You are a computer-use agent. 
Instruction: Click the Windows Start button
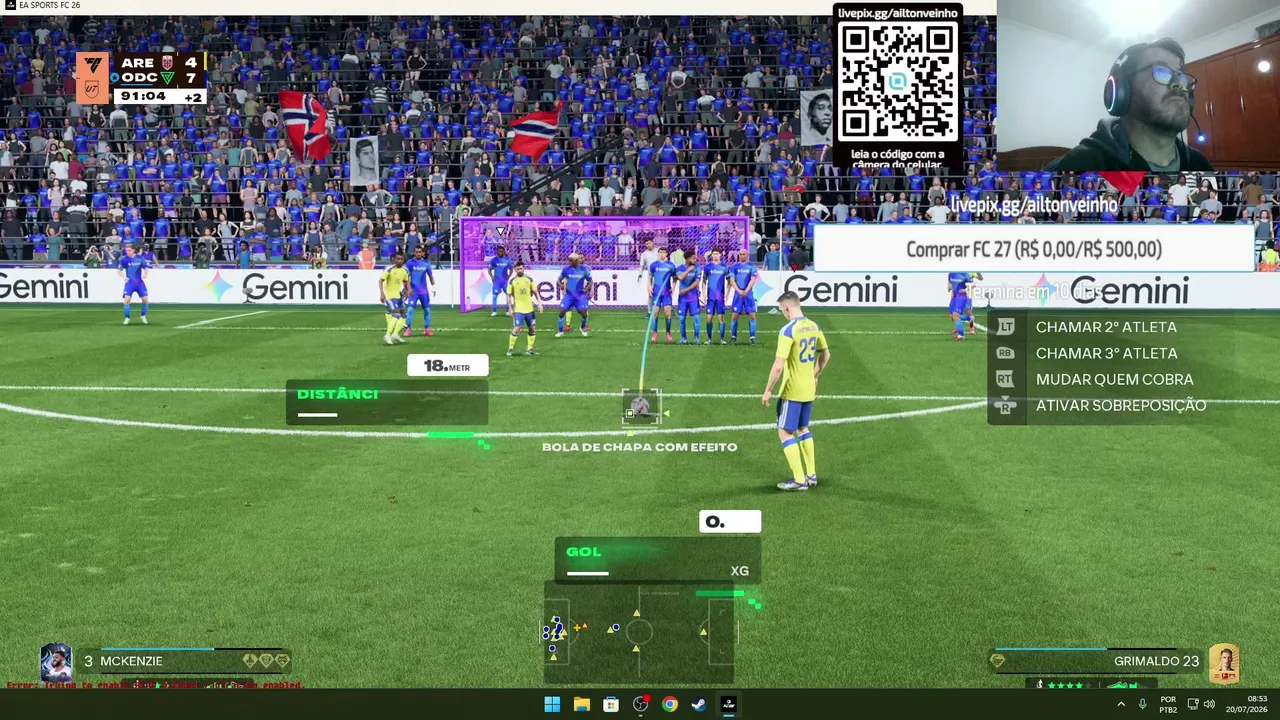click(552, 704)
